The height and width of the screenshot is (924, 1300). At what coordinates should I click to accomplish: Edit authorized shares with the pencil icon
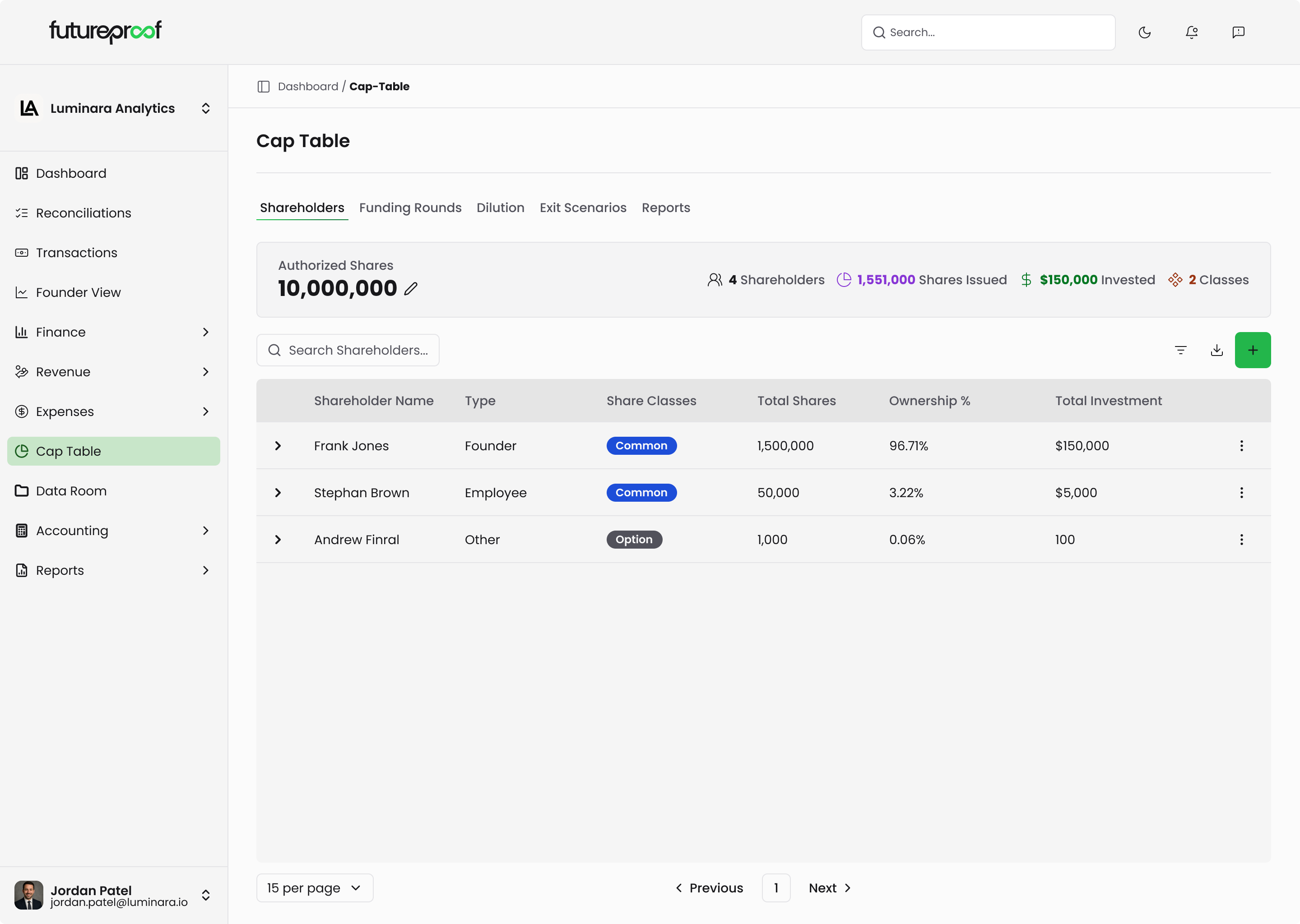click(x=411, y=289)
